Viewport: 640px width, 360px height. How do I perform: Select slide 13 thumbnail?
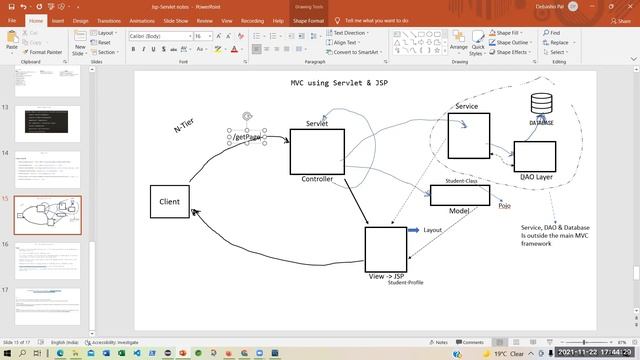pos(47,124)
